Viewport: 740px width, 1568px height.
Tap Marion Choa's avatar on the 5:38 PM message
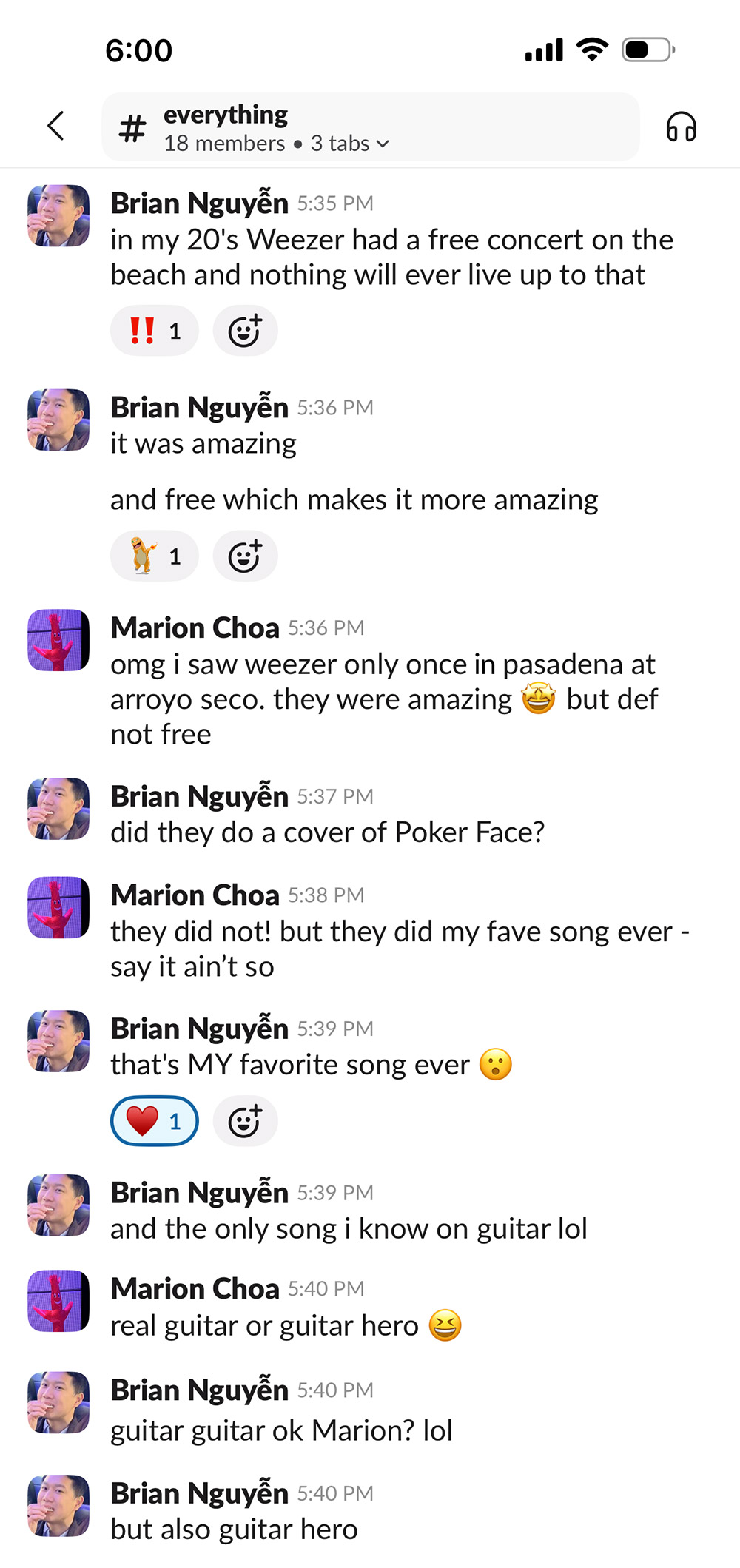coord(58,908)
